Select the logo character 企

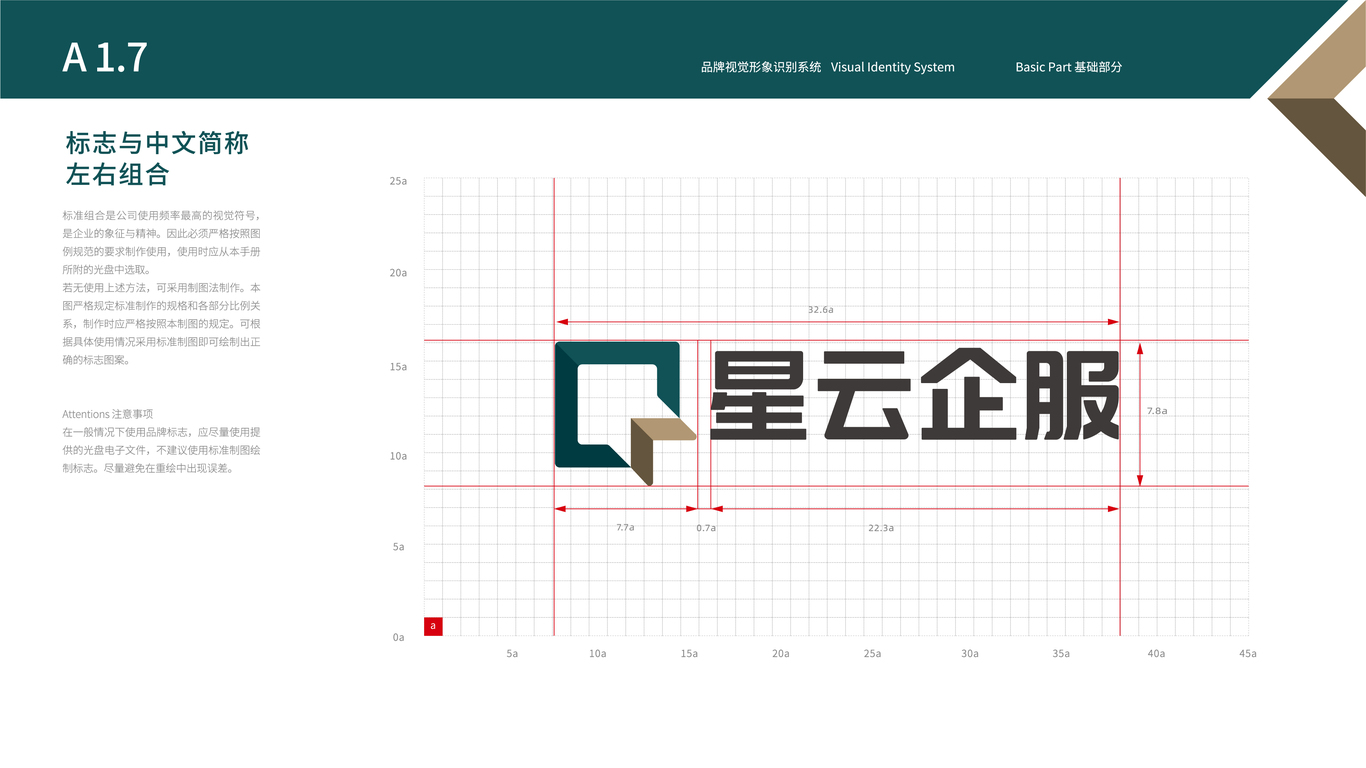966,394
